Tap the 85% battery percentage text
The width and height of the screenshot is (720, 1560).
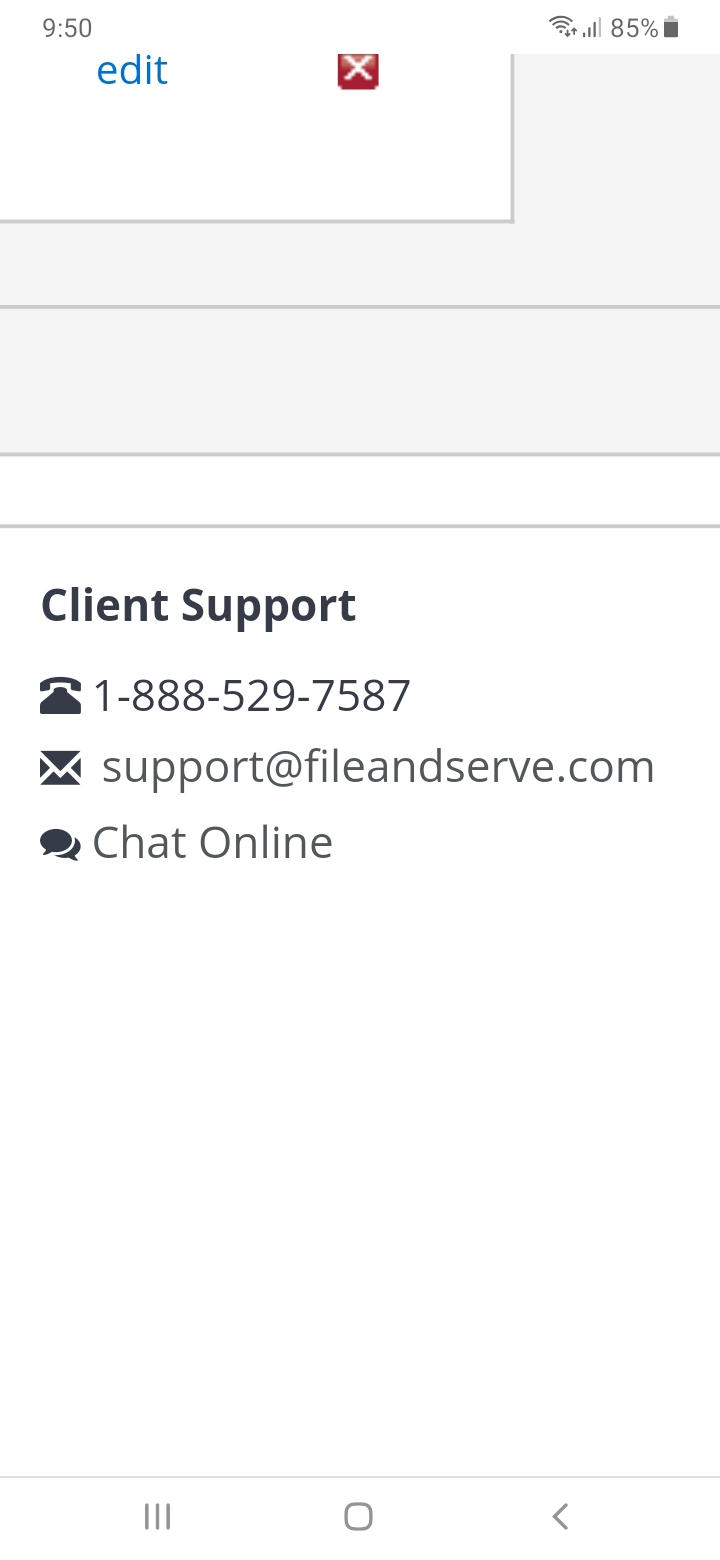click(634, 28)
